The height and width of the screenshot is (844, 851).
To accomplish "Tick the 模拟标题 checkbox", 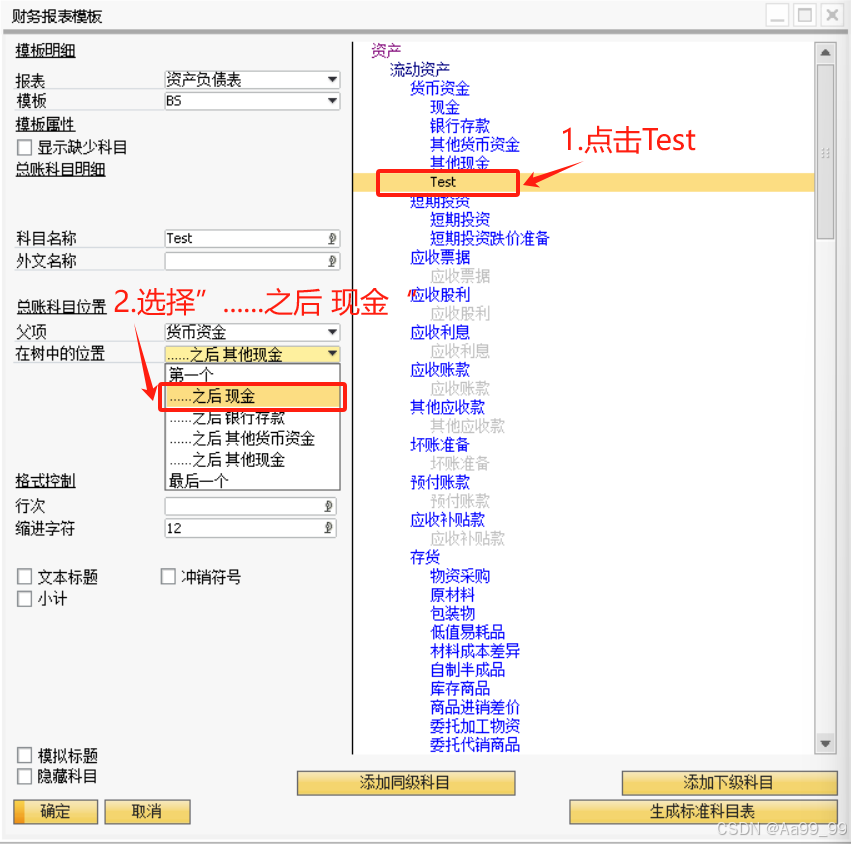I will [24, 755].
